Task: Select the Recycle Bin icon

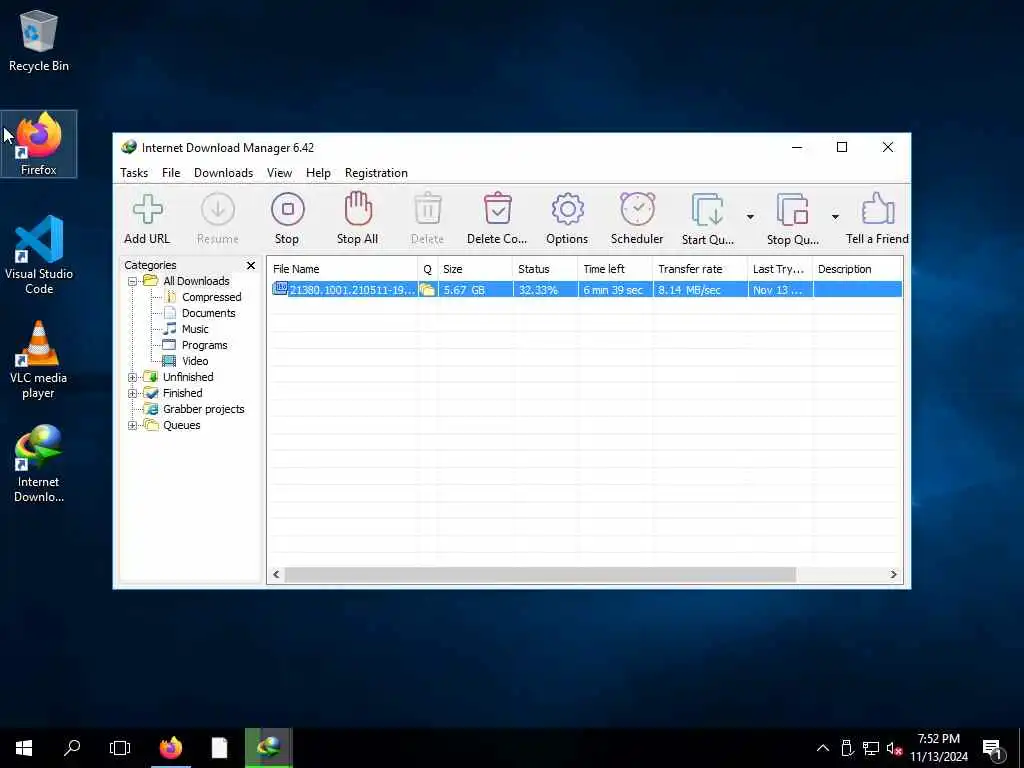Action: click(x=39, y=40)
